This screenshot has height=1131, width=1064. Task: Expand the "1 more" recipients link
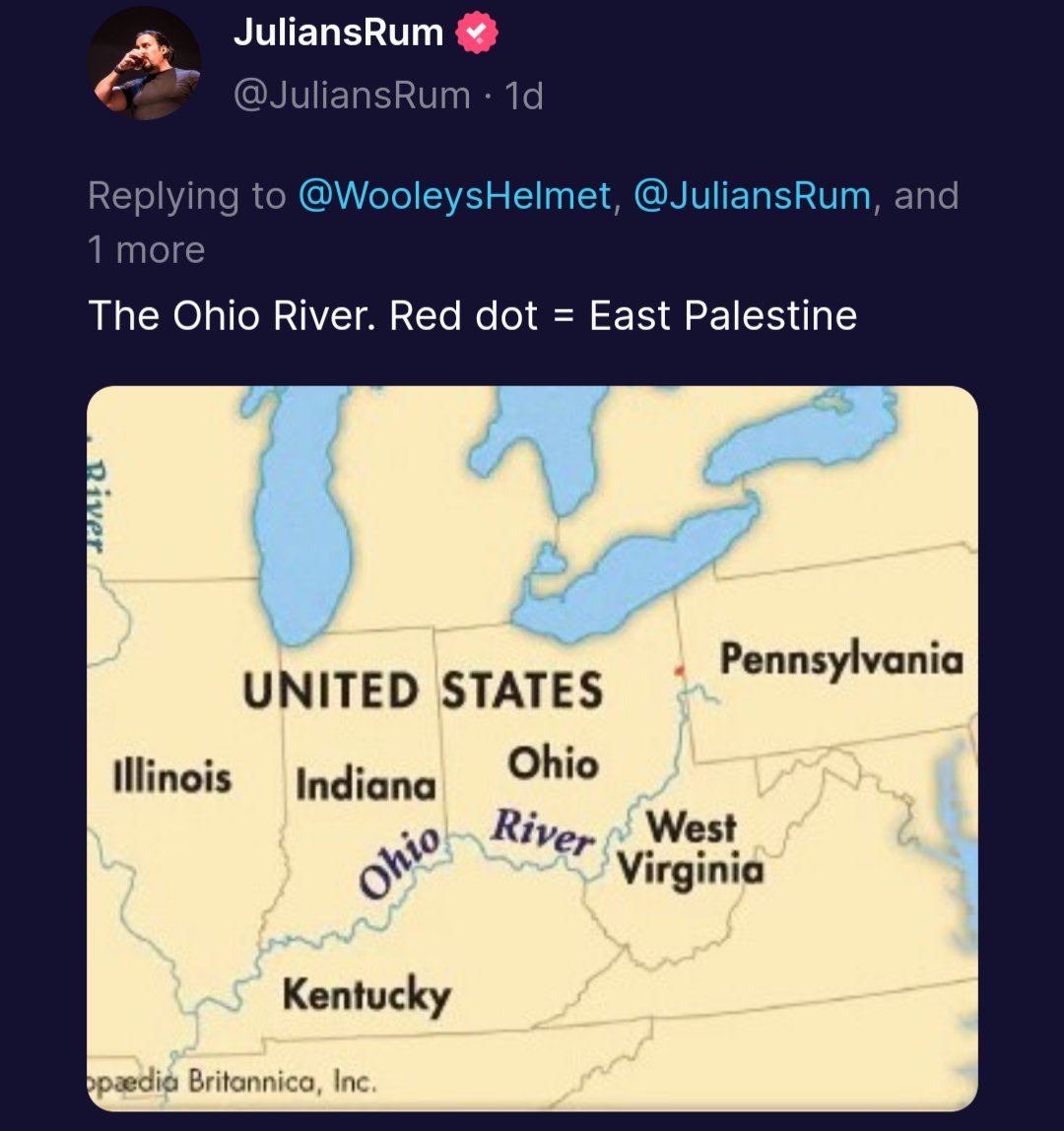[x=146, y=250]
